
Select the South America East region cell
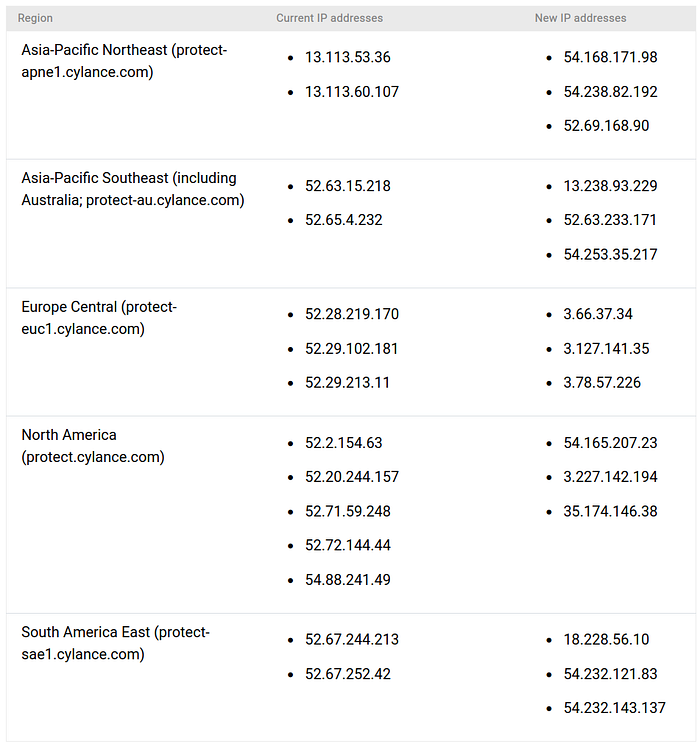click(x=115, y=643)
